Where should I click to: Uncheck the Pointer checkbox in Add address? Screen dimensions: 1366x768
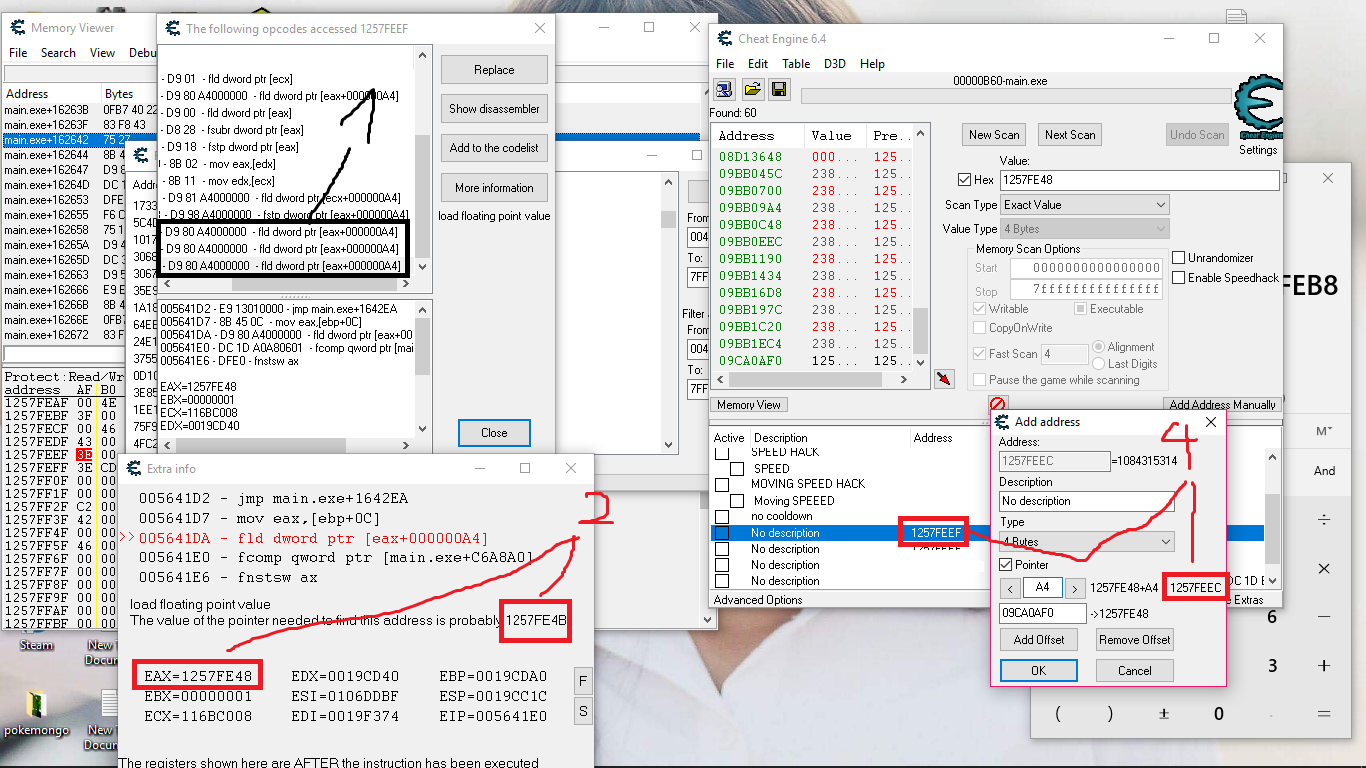click(1008, 565)
